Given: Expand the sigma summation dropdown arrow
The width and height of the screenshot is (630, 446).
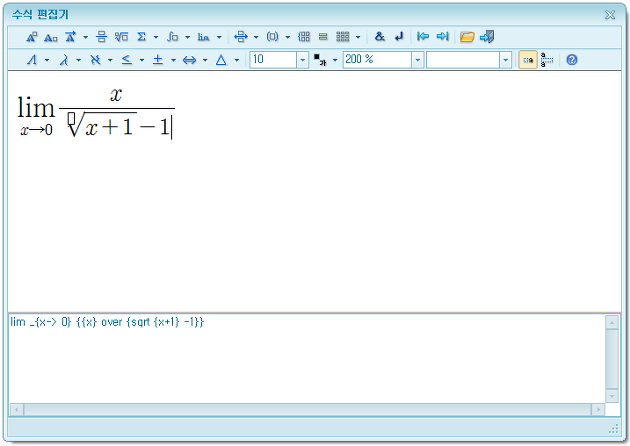Looking at the screenshot, I should coord(156,37).
